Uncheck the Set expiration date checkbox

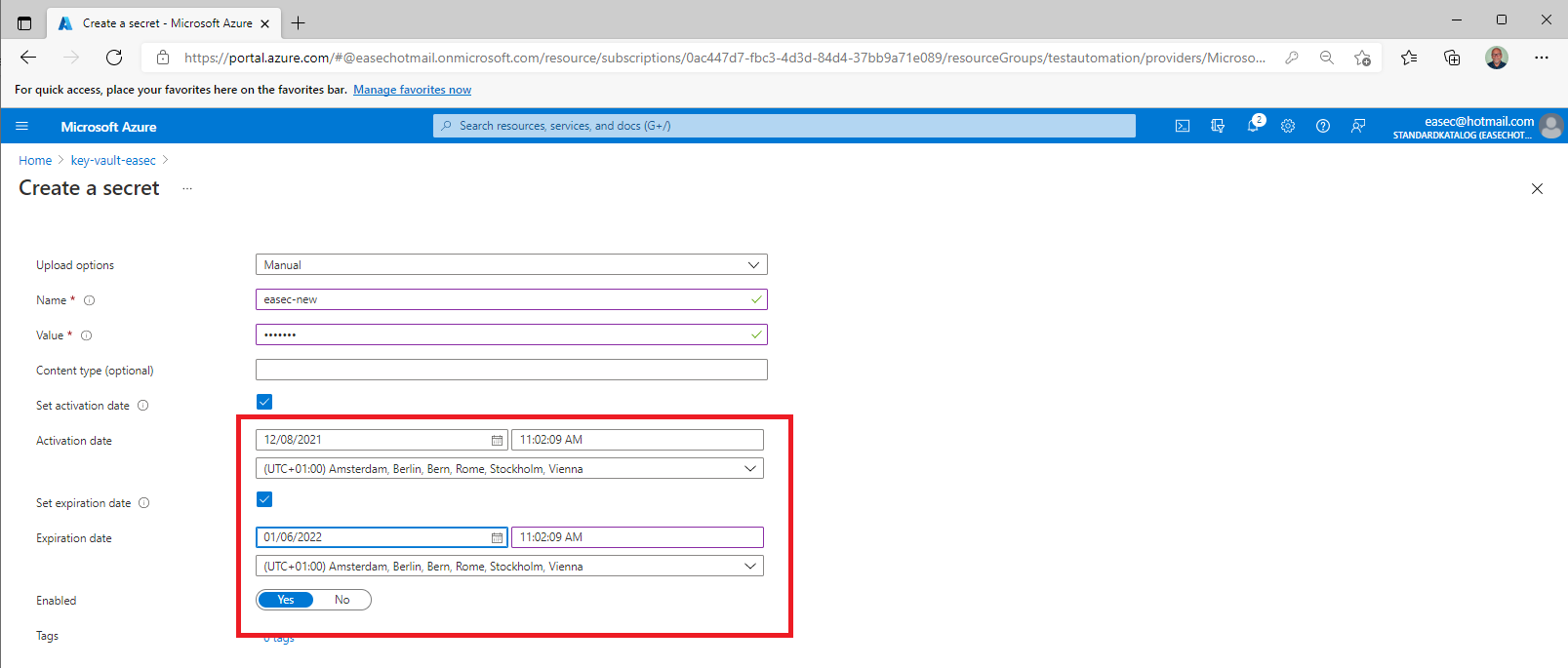tap(264, 499)
